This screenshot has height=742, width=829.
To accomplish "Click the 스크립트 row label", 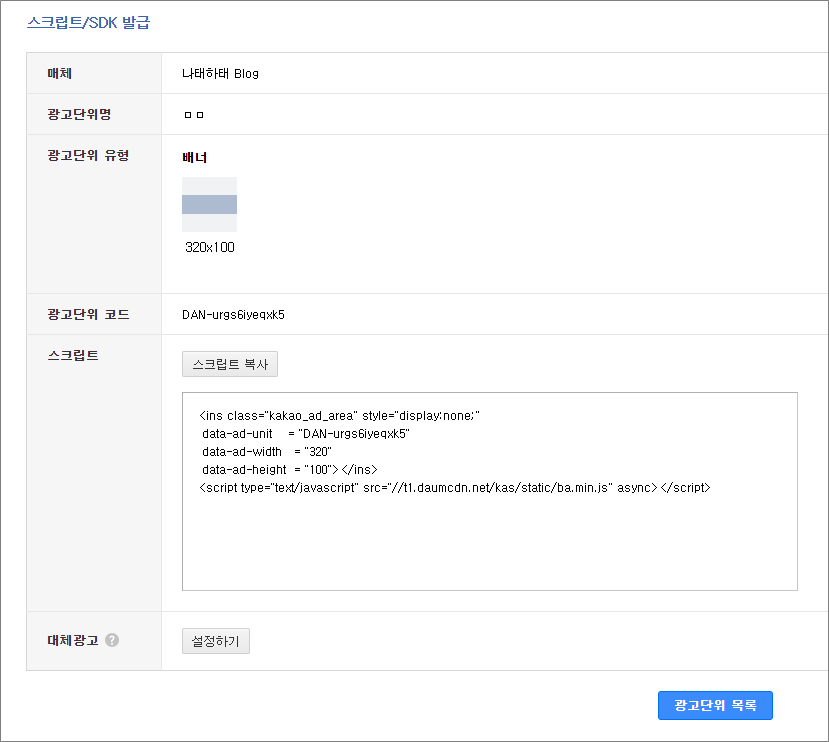I will click(73, 355).
